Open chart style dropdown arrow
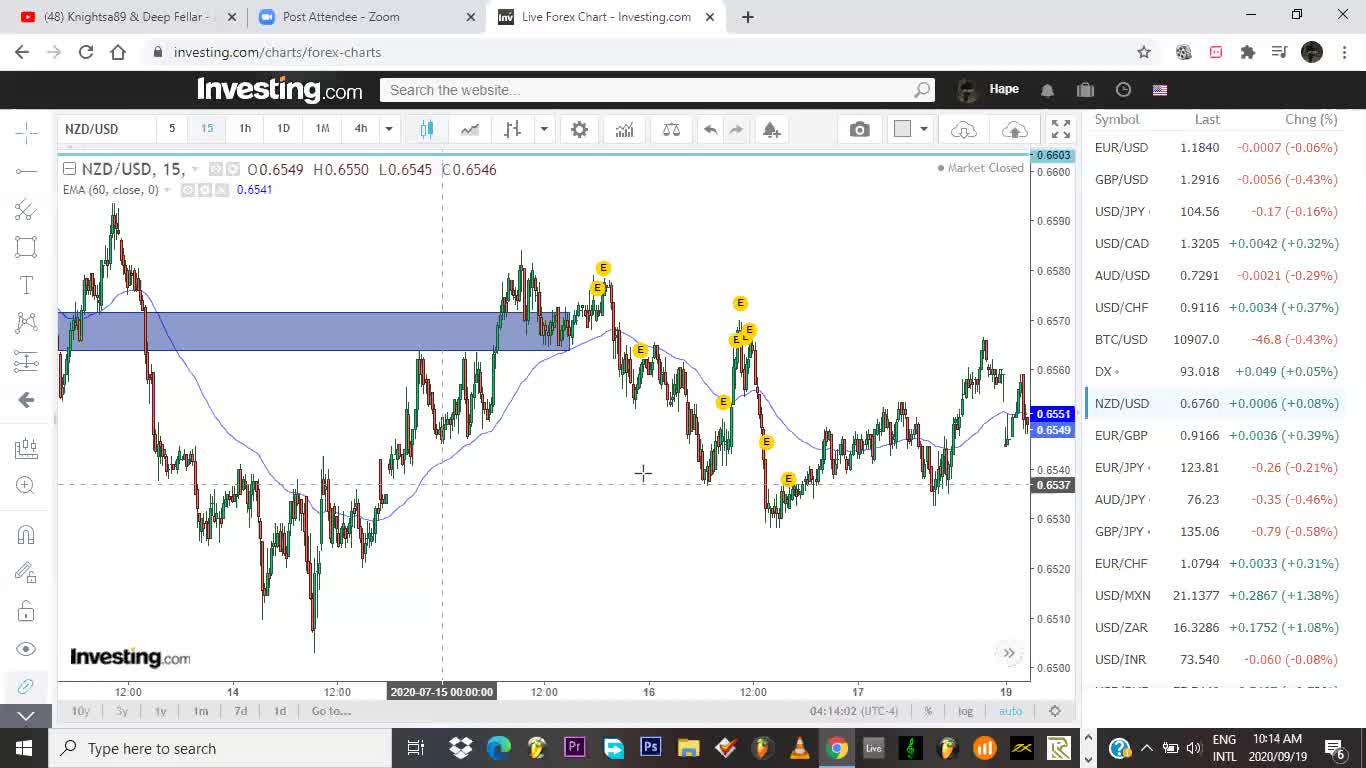Screen dimensions: 1366x768 pyautogui.click(x=544, y=129)
